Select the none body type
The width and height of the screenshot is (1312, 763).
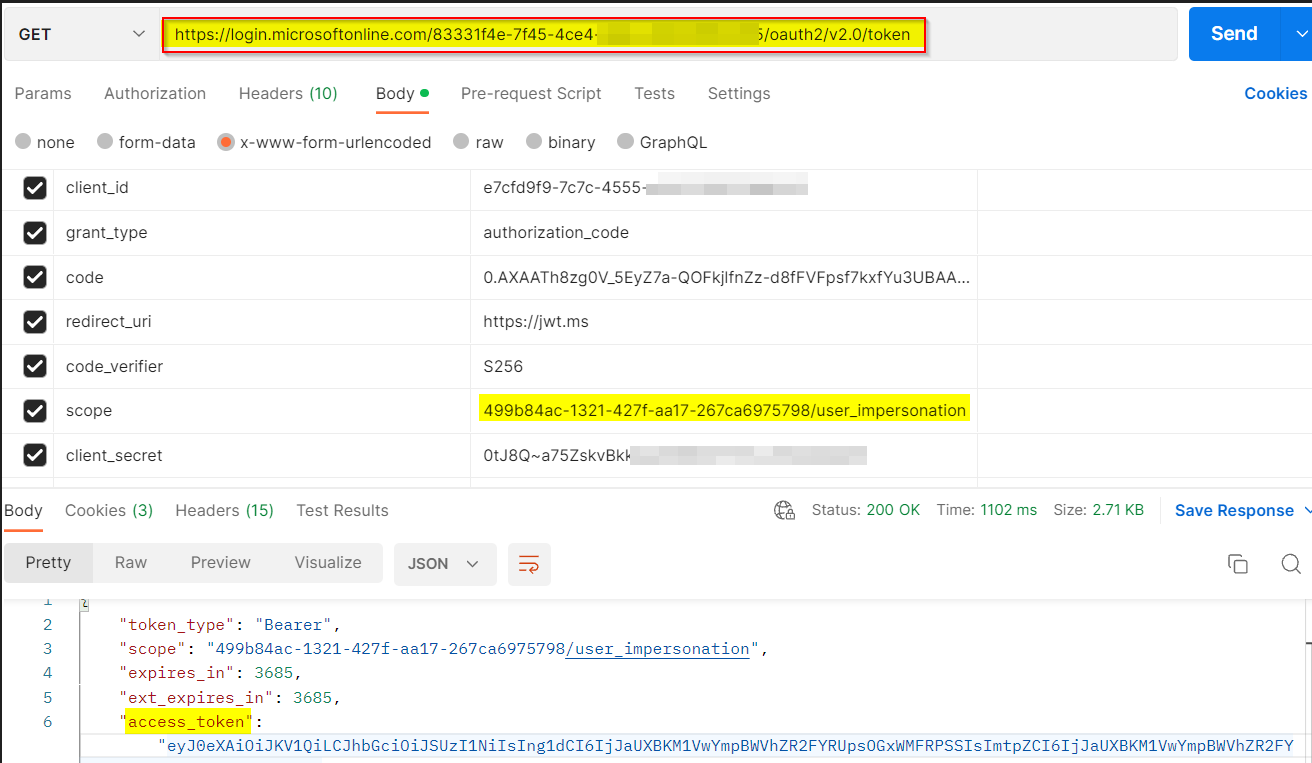point(45,143)
